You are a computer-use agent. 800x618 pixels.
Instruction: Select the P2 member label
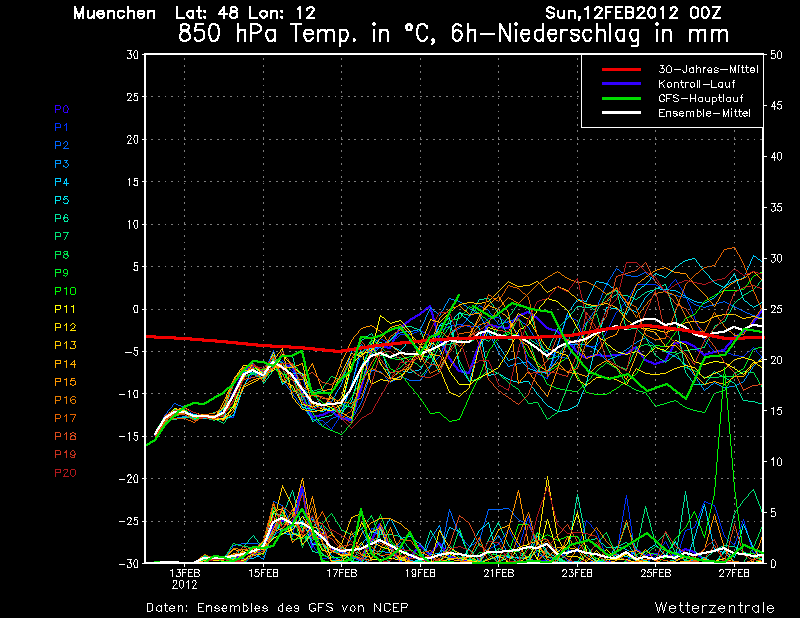coord(62,145)
